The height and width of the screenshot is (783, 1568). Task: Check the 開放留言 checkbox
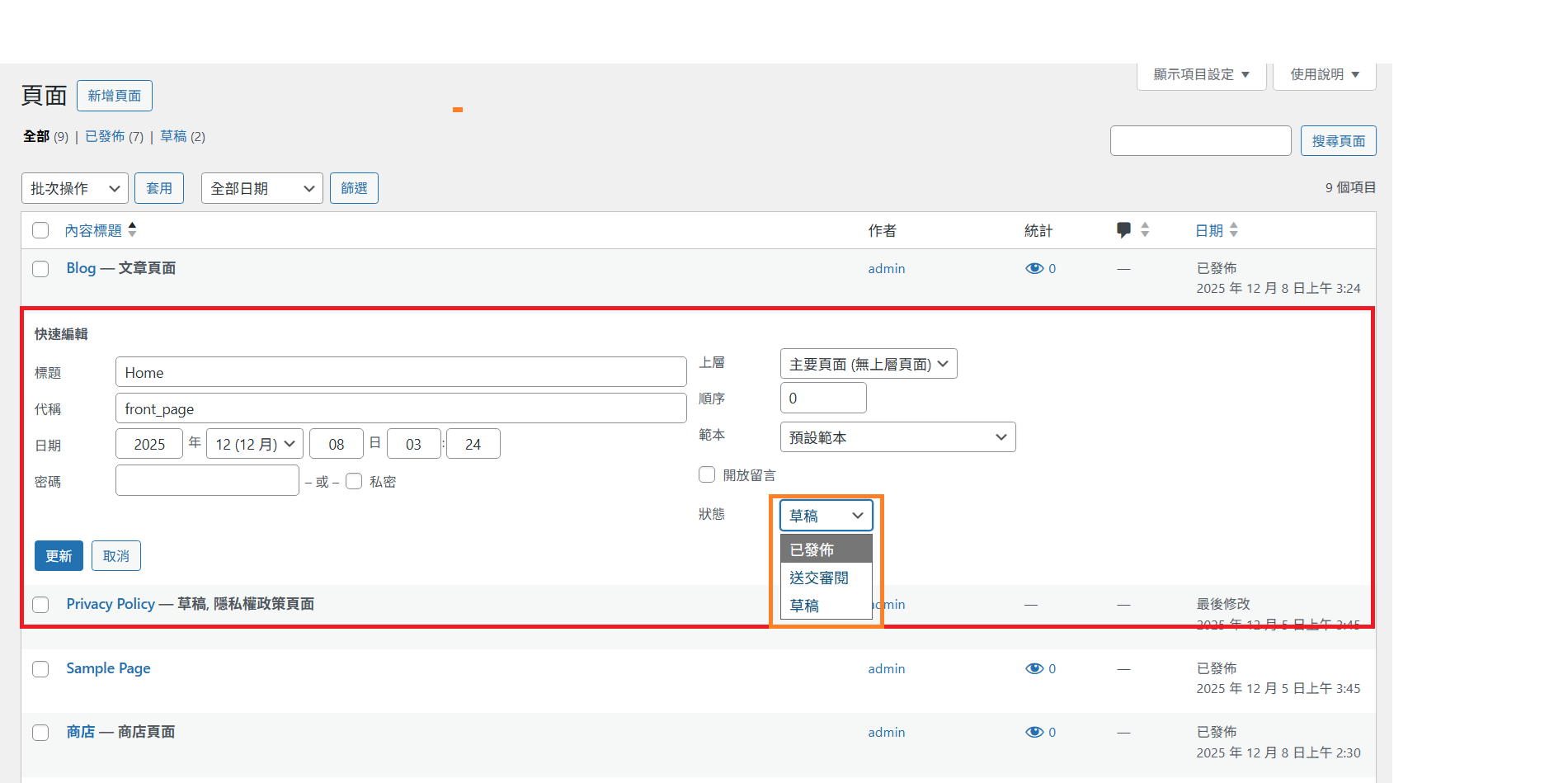point(707,474)
